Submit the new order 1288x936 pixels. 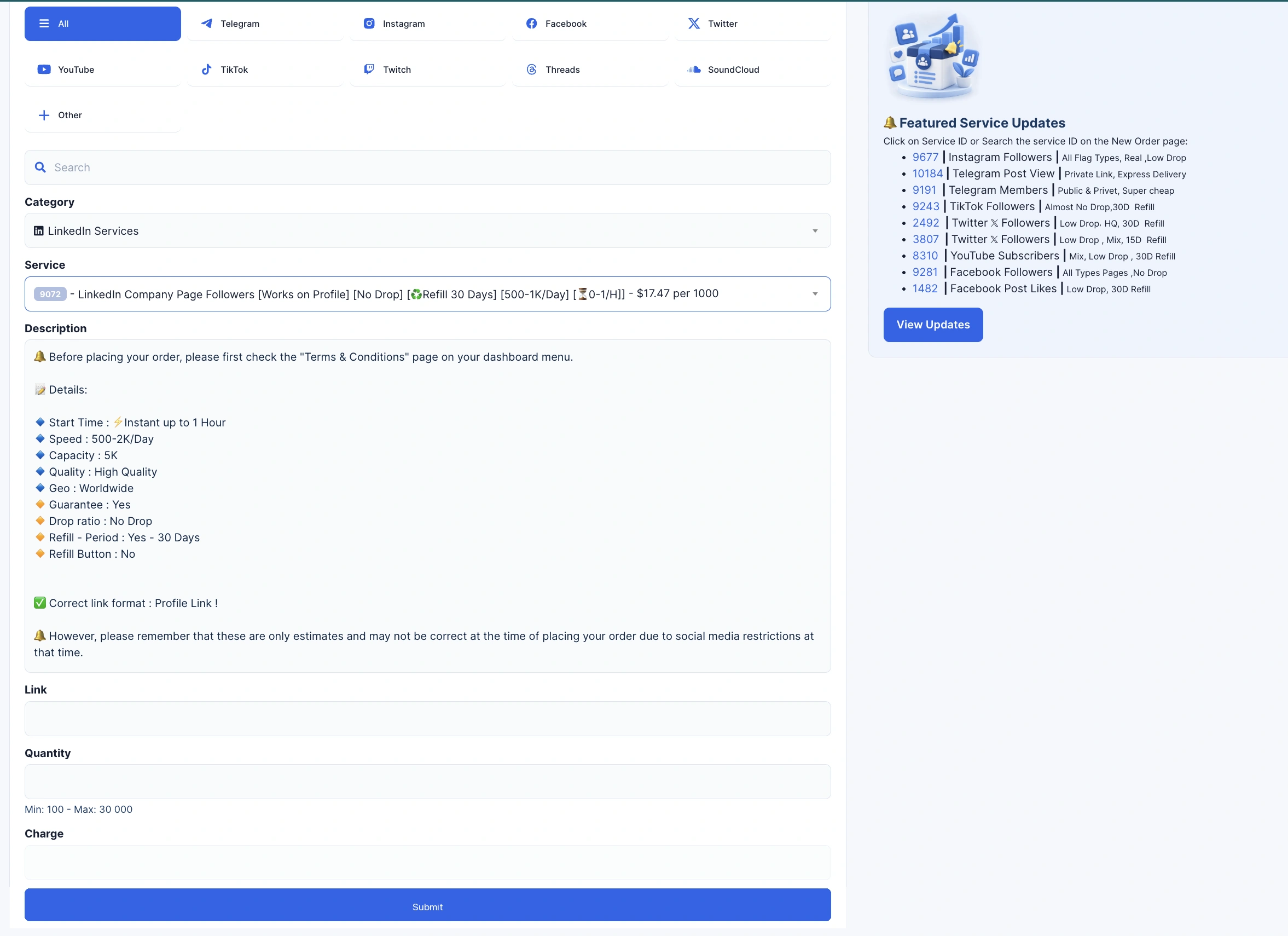(428, 905)
